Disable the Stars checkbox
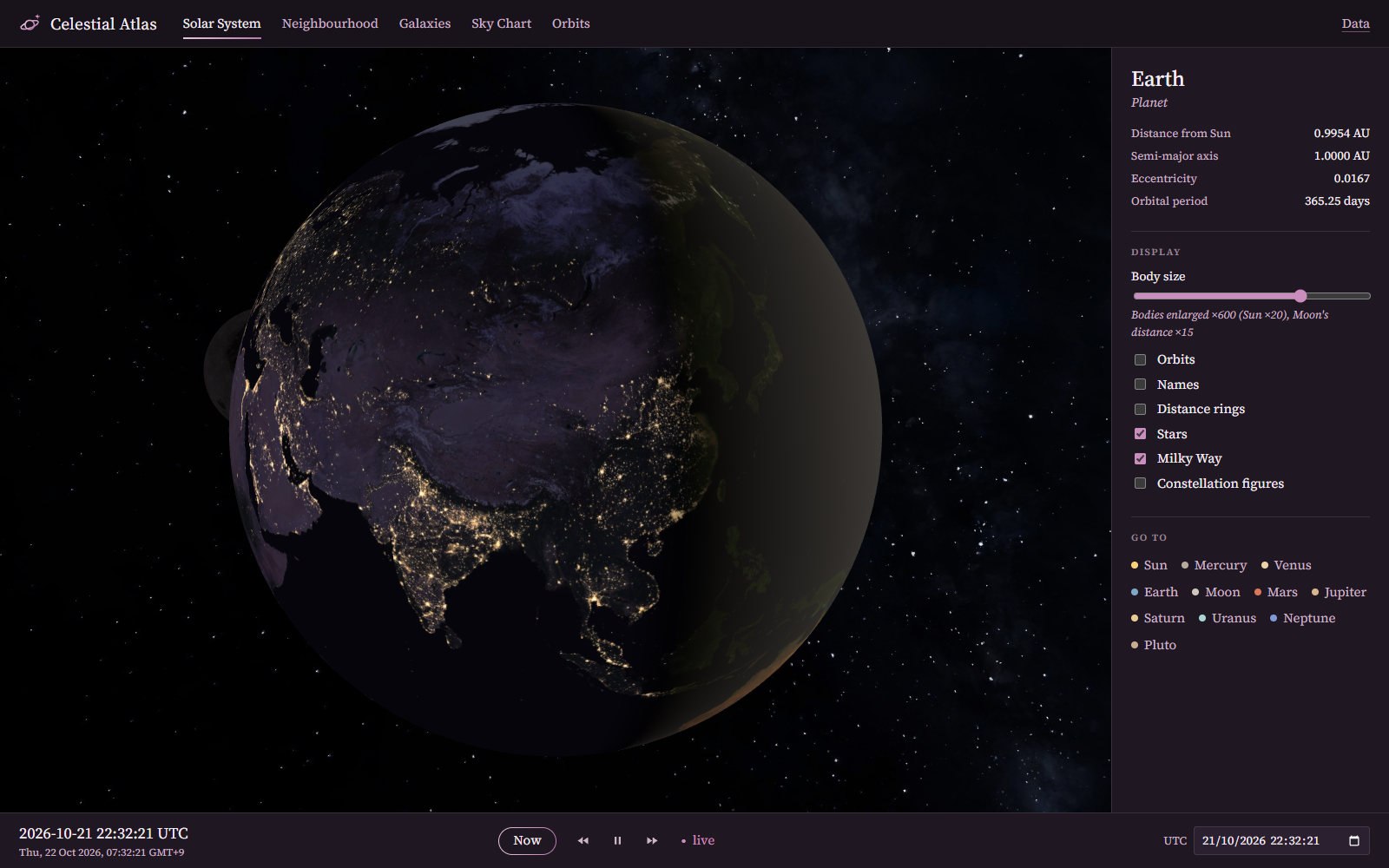 [x=1140, y=434]
